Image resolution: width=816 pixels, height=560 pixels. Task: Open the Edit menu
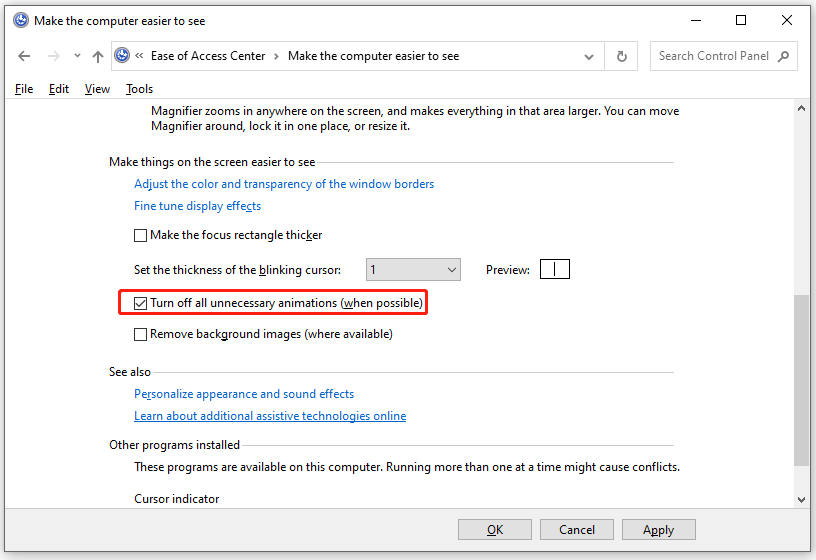[59, 89]
